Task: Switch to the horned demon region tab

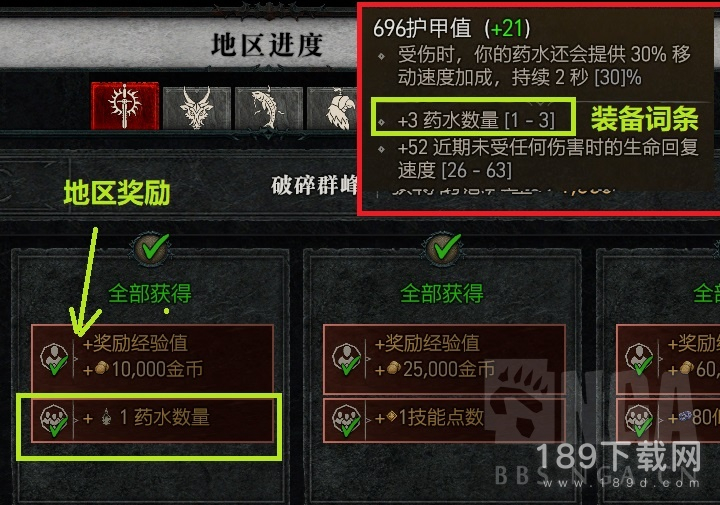Action: click(197, 108)
